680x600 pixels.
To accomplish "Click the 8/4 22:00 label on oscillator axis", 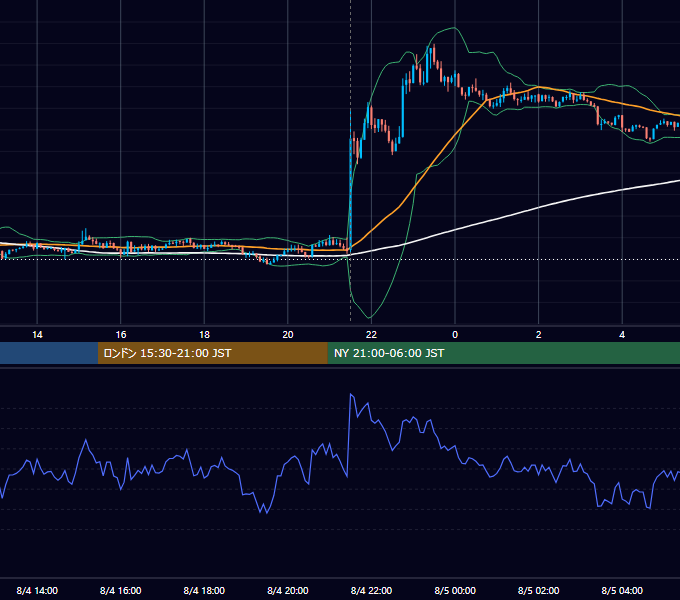I will [371, 590].
